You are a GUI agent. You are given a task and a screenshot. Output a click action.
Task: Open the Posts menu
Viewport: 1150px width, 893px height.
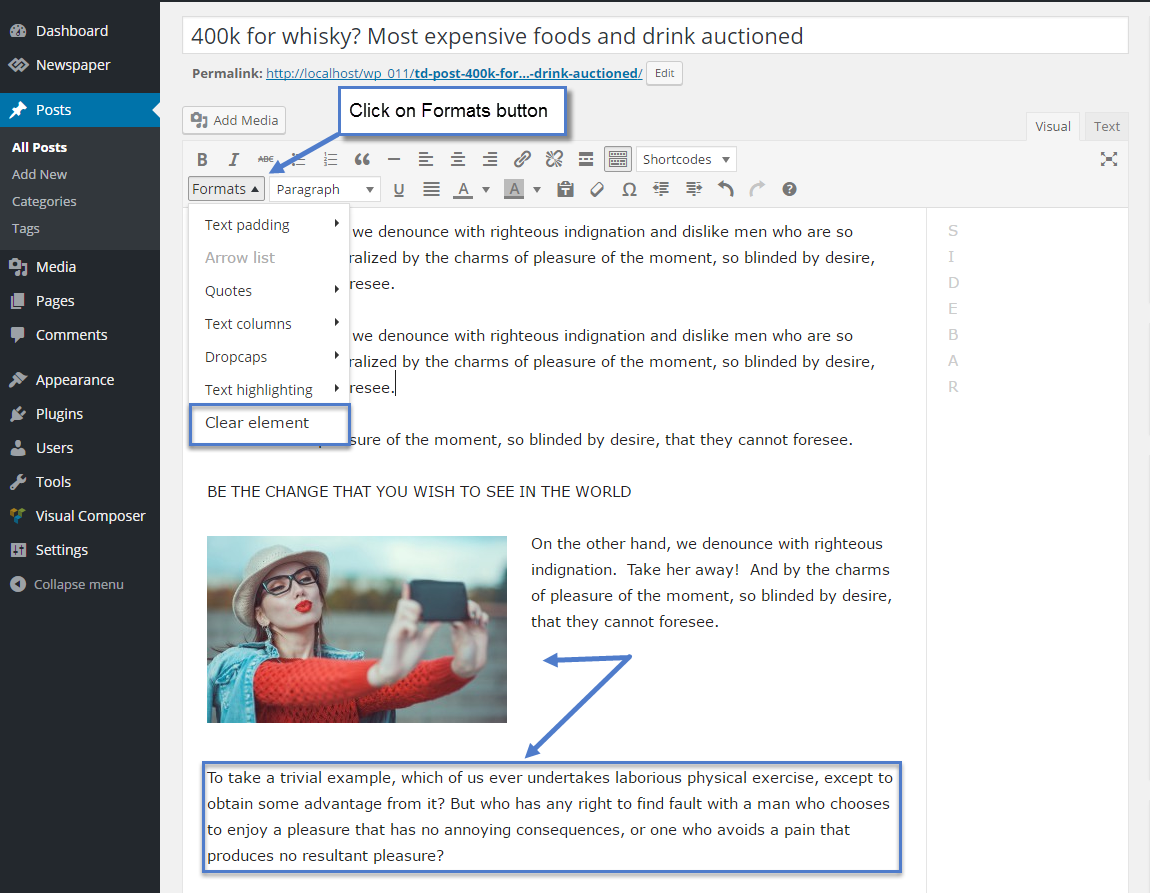[80, 110]
